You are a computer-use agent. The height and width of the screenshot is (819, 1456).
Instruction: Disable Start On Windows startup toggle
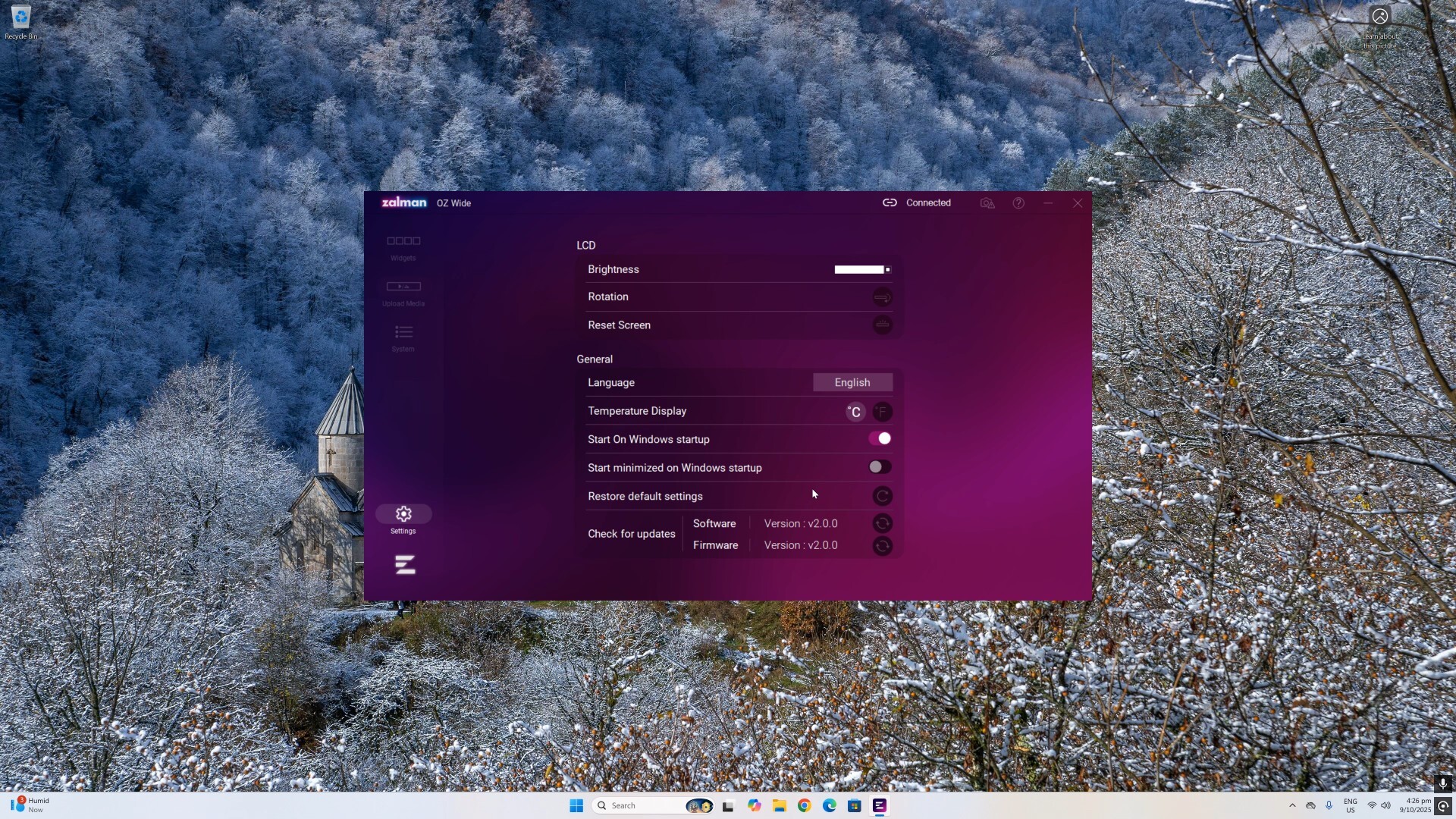[x=880, y=439]
